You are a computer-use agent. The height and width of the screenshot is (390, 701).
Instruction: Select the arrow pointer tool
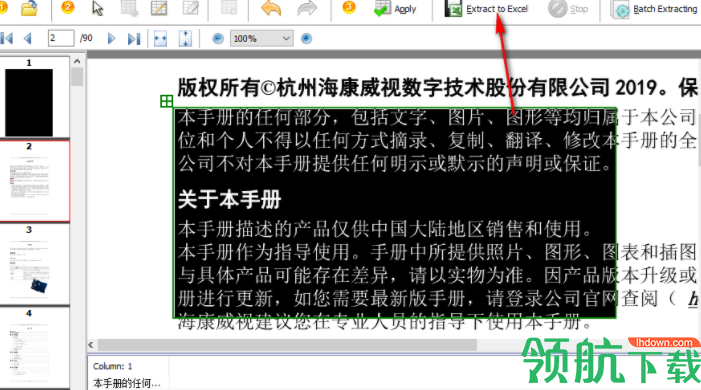click(x=97, y=8)
